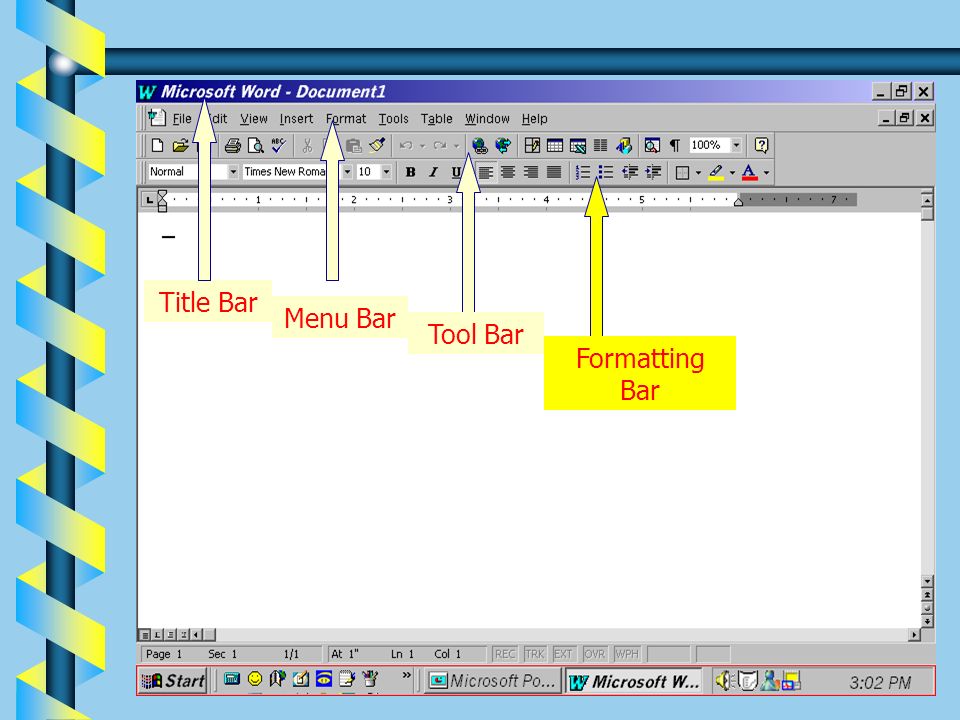The width and height of the screenshot is (960, 720).
Task: Toggle Italic formatting
Action: click(433, 172)
